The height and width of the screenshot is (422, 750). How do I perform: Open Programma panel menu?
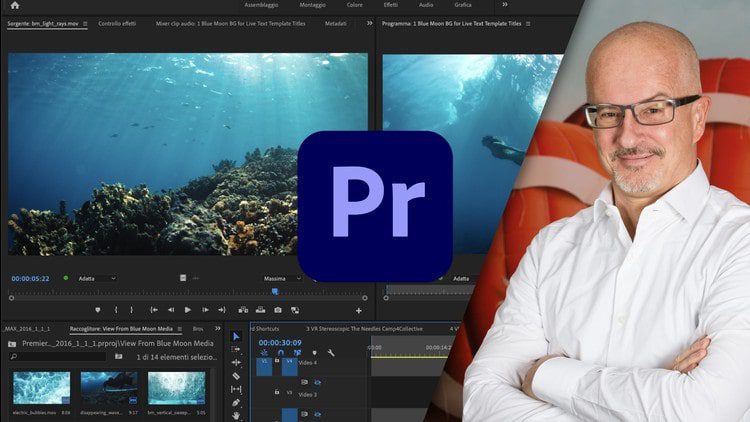528,23
